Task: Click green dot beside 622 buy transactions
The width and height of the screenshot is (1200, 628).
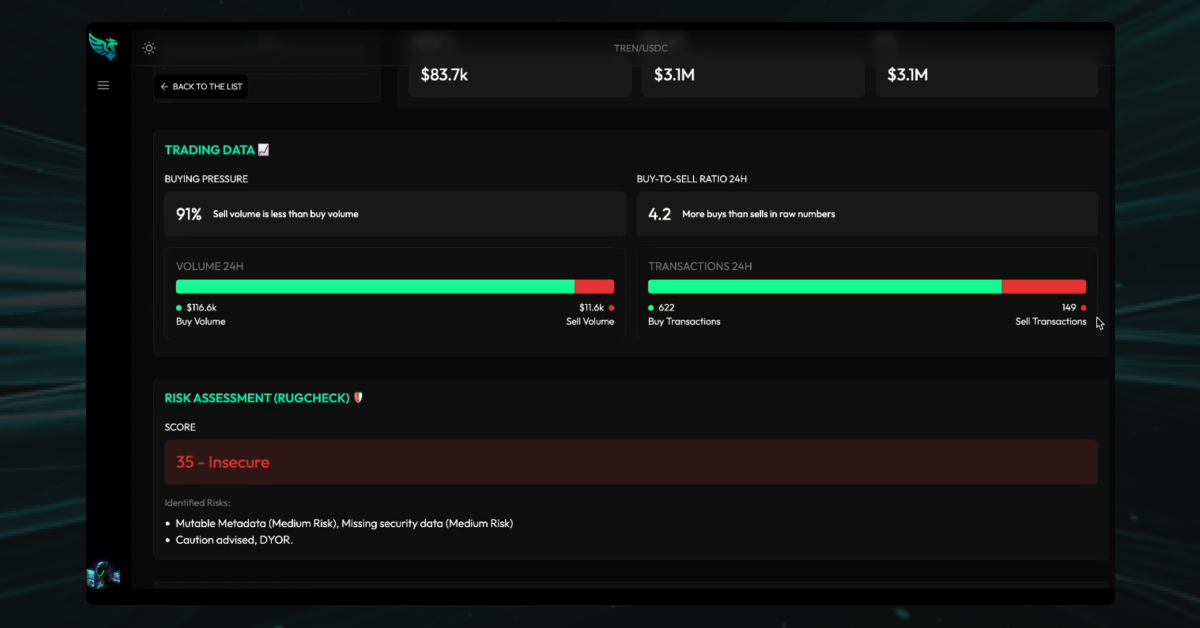Action: pos(651,308)
